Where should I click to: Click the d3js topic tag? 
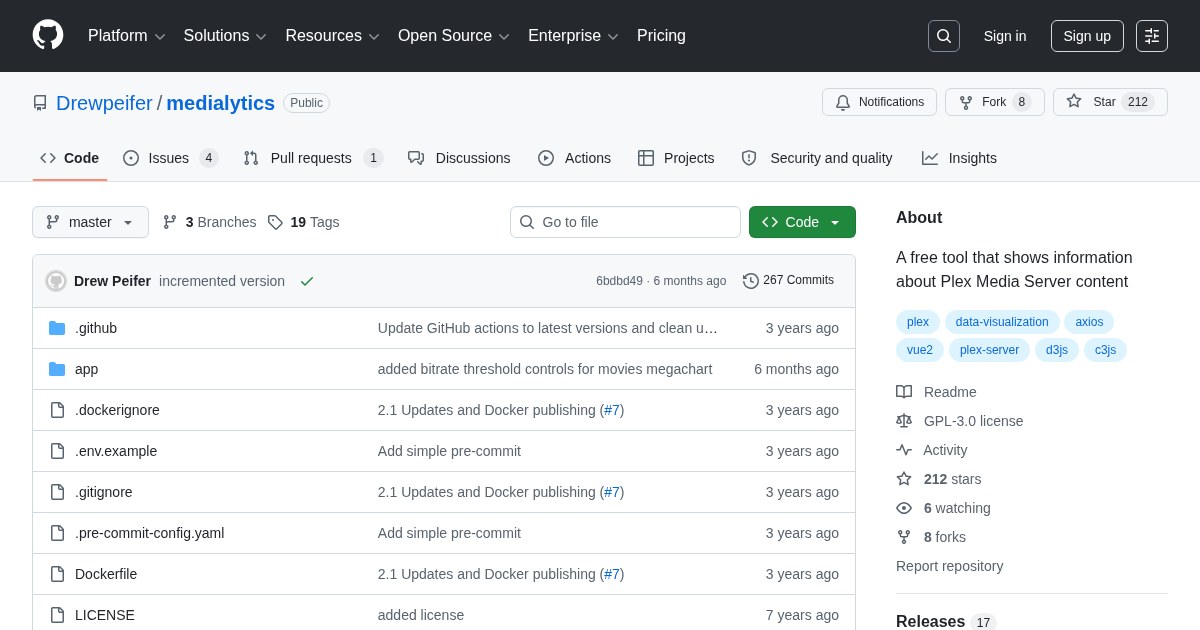[1057, 350]
